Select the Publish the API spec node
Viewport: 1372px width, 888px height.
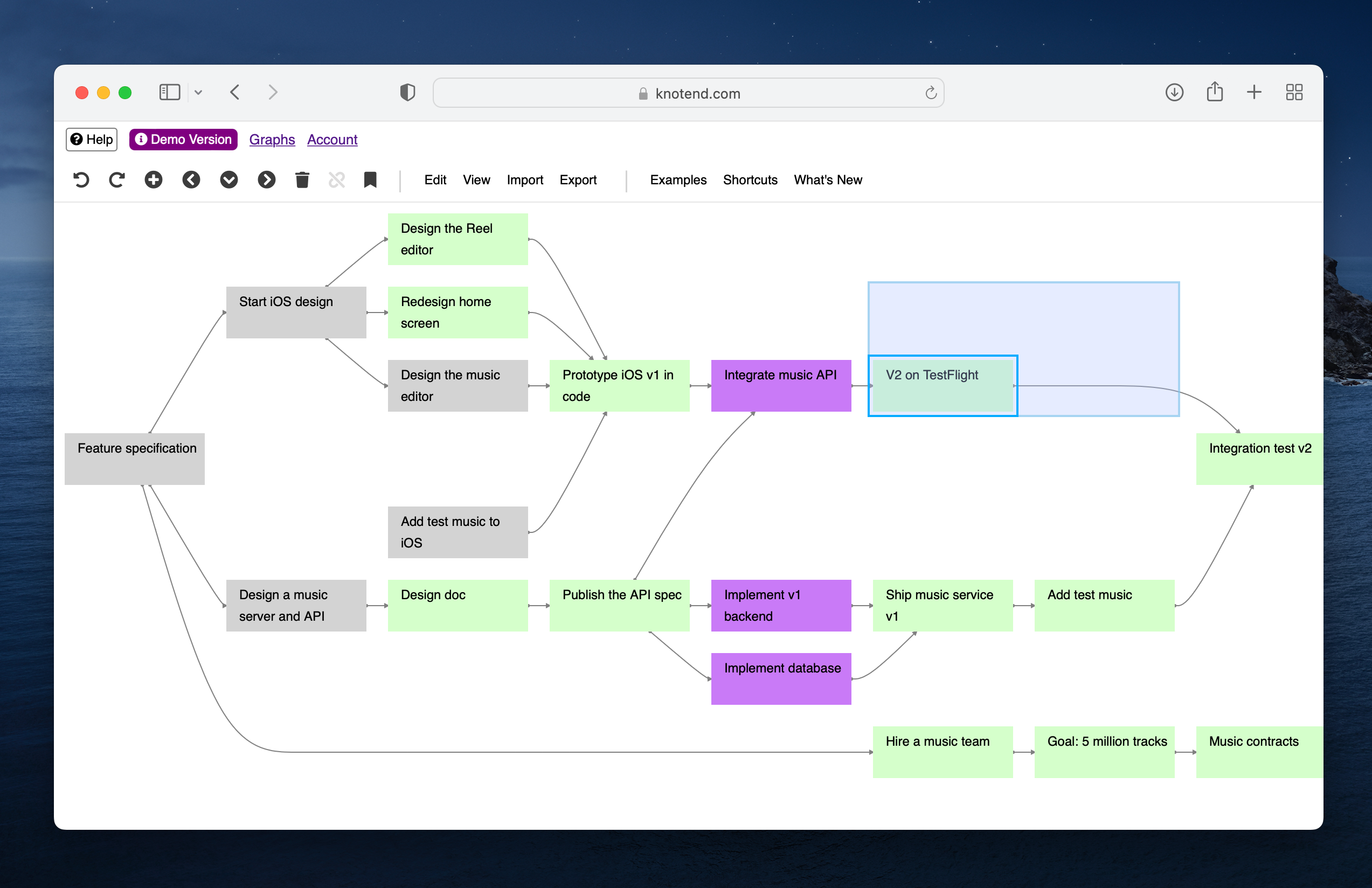coord(620,605)
